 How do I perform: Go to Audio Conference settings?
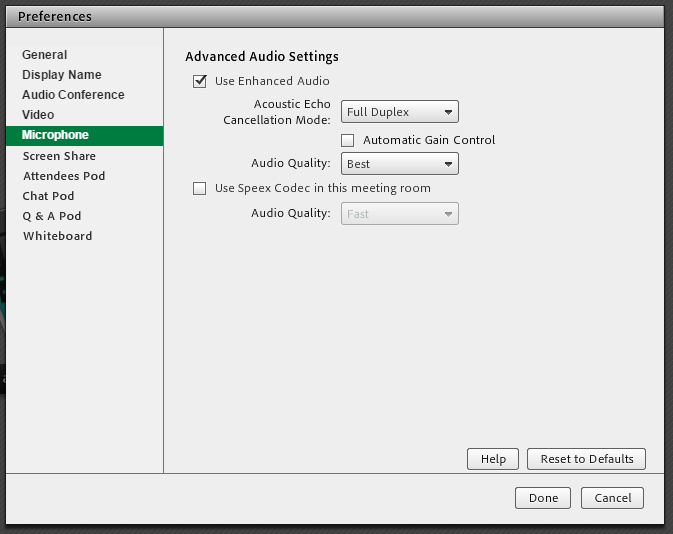click(x=73, y=95)
